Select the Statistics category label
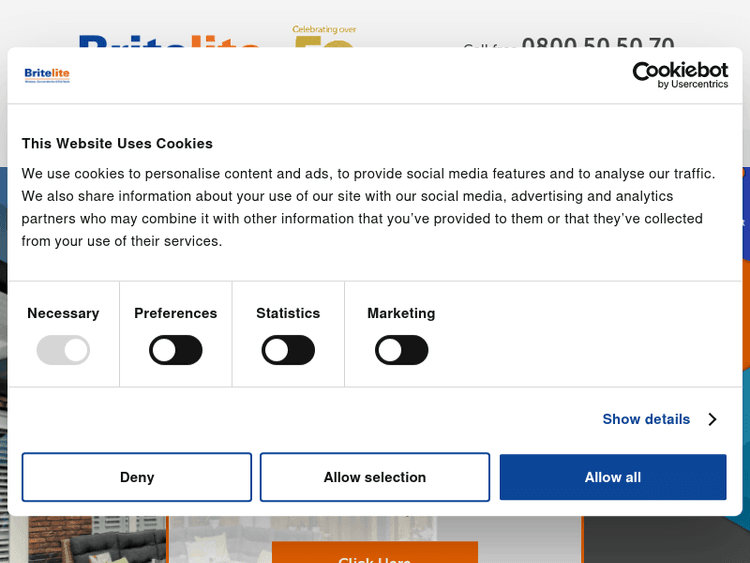This screenshot has width=750, height=563. 288,313
